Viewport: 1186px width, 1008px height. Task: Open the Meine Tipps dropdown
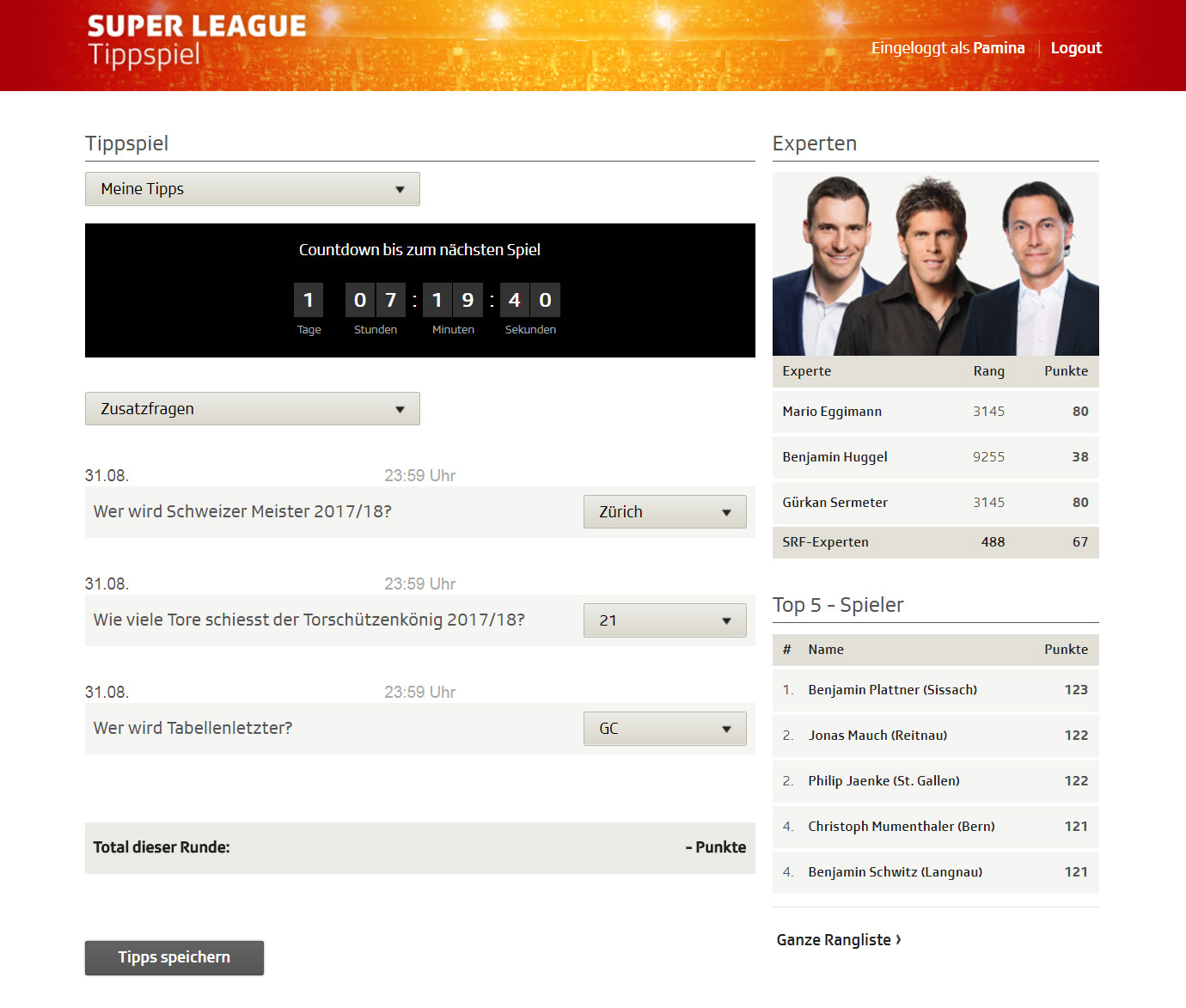pos(252,189)
